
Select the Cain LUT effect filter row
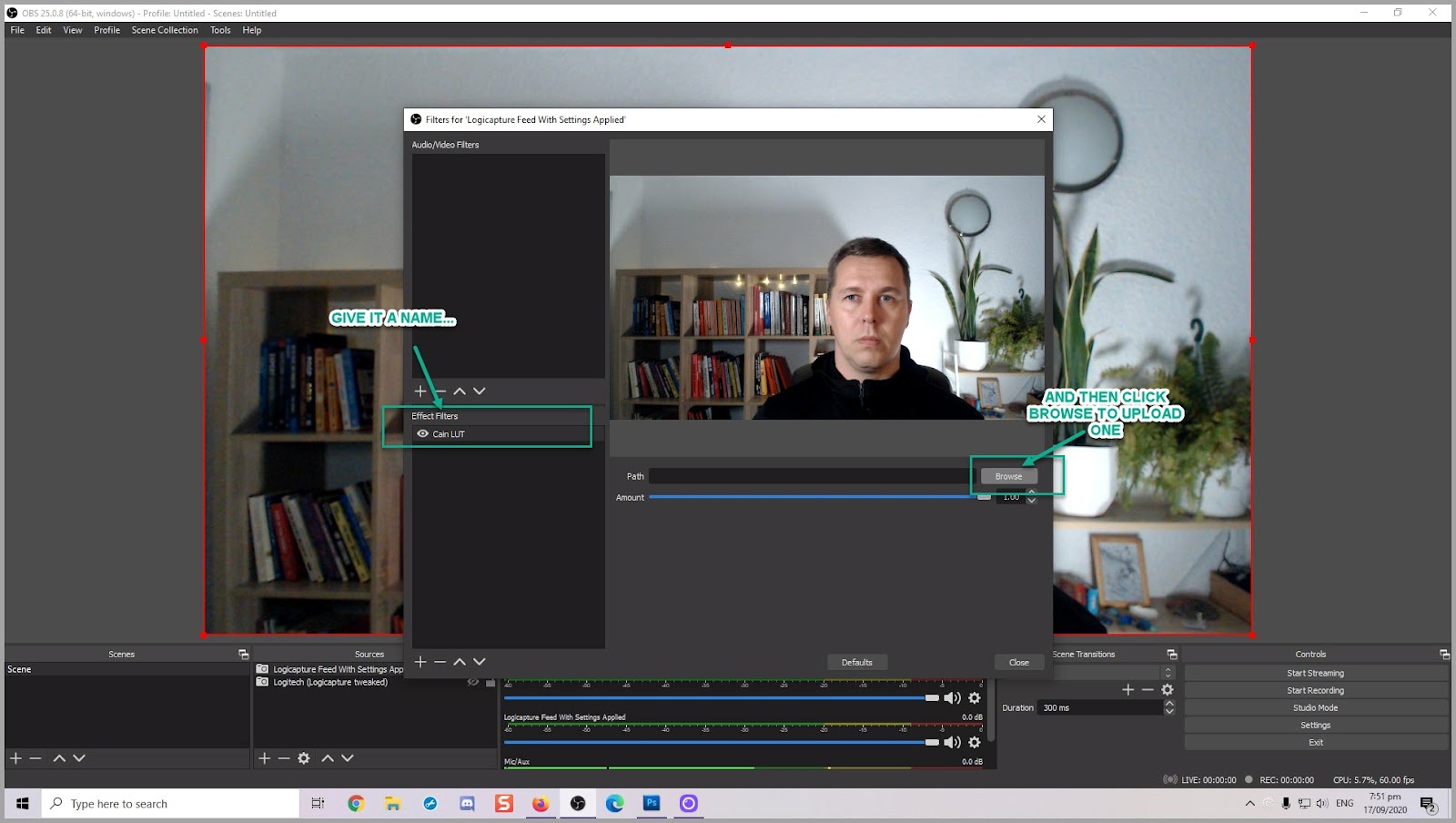coord(508,434)
